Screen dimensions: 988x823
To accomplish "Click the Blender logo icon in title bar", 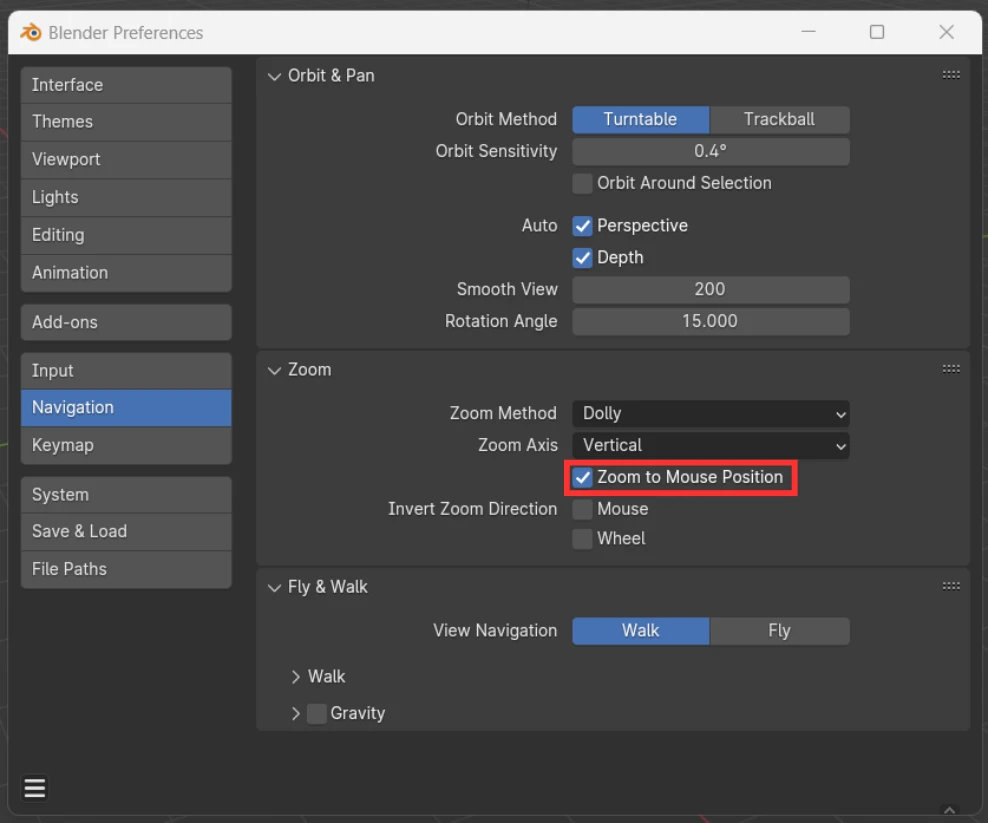I will pos(30,32).
